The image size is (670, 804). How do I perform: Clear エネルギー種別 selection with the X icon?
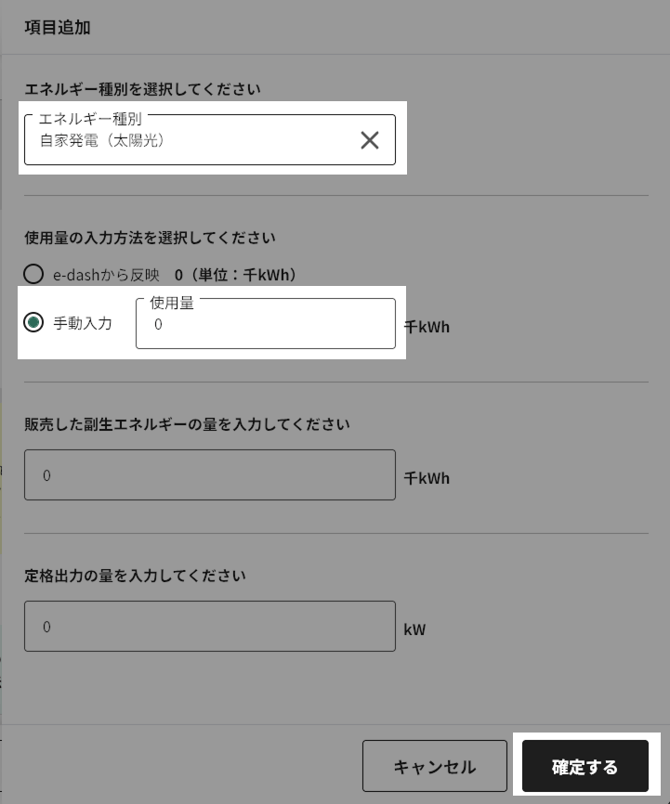[x=370, y=140]
